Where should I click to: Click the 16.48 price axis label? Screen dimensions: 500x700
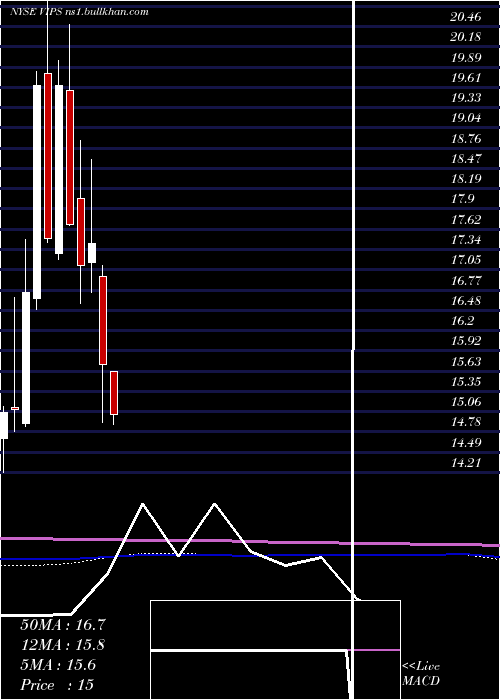(x=466, y=301)
